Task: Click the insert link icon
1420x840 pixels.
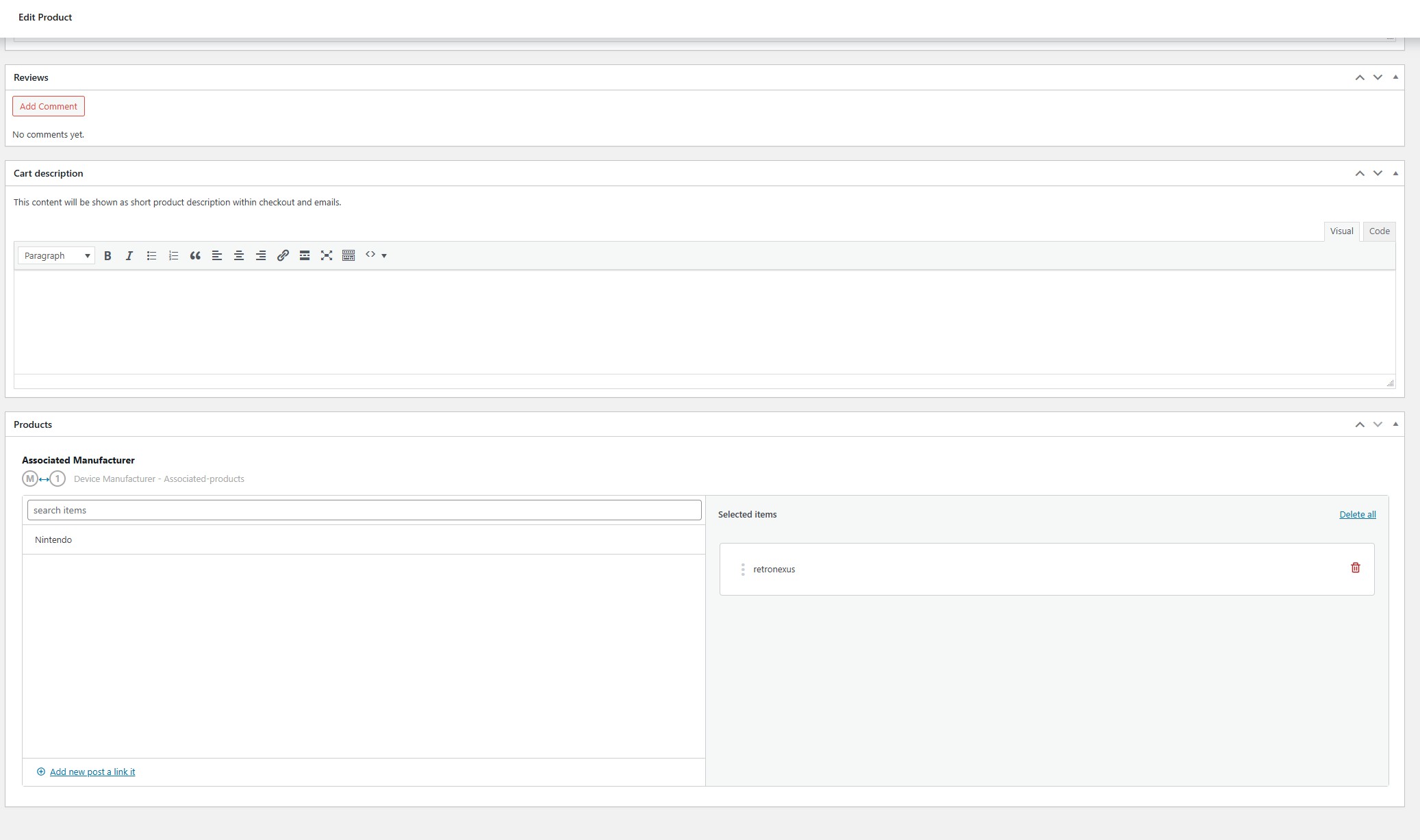Action: click(283, 255)
